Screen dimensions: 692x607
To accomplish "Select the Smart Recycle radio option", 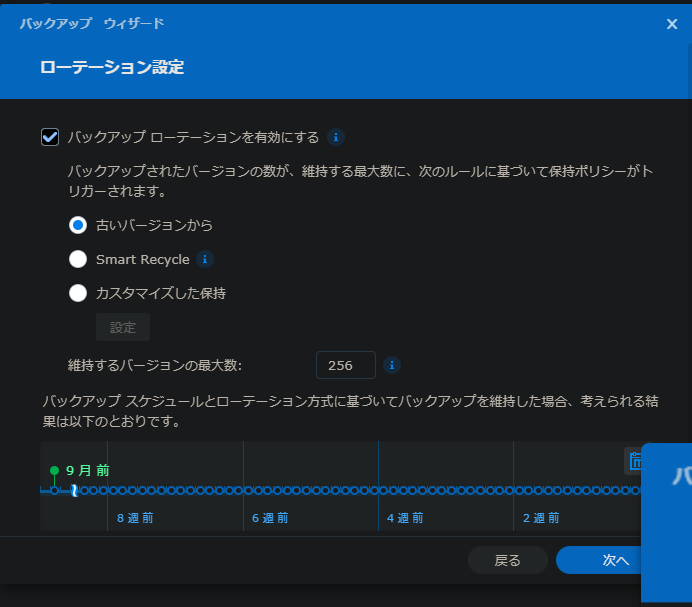I will 78,259.
